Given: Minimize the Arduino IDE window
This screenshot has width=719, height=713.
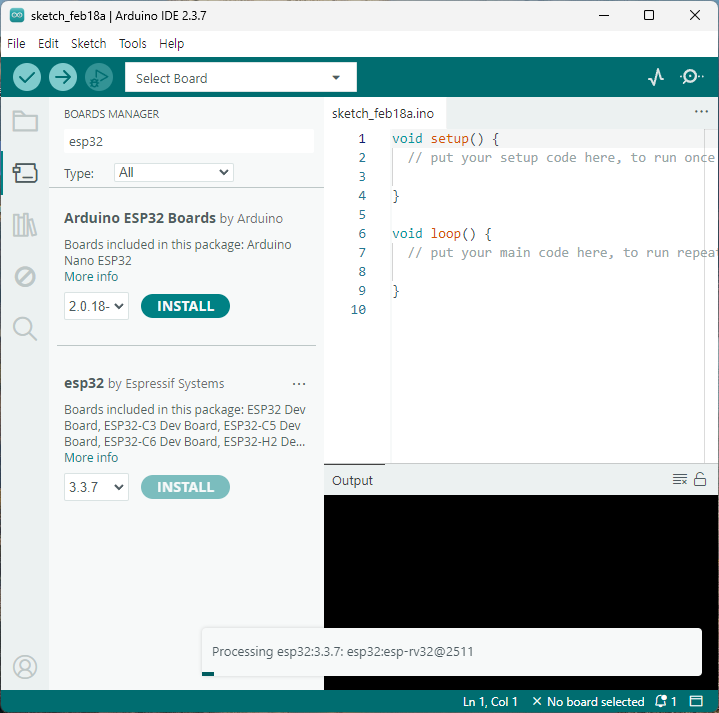Looking at the screenshot, I should [x=604, y=16].
